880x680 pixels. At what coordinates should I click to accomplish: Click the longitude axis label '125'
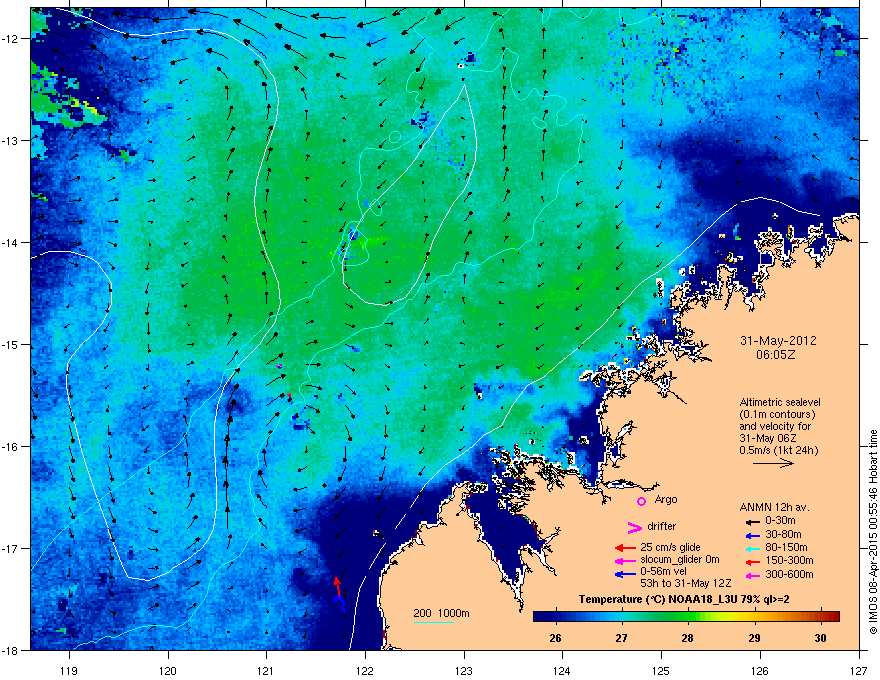pyautogui.click(x=661, y=670)
